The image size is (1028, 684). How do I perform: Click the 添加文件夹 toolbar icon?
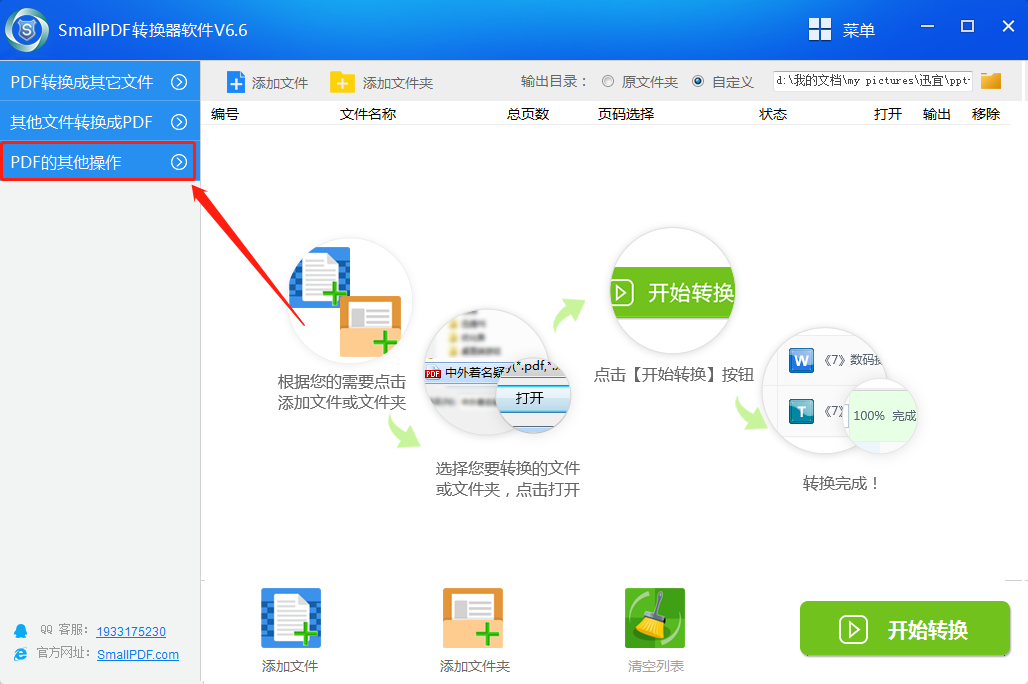pyautogui.click(x=344, y=82)
